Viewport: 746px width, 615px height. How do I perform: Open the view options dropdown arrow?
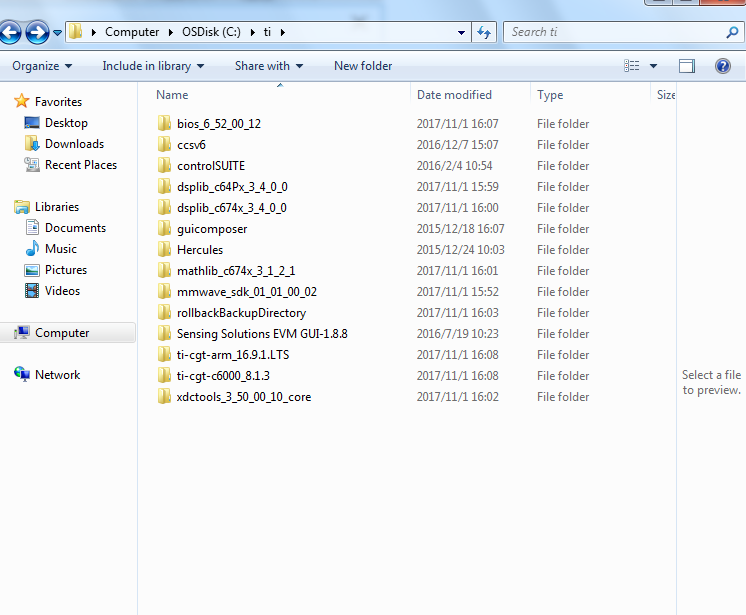point(653,66)
